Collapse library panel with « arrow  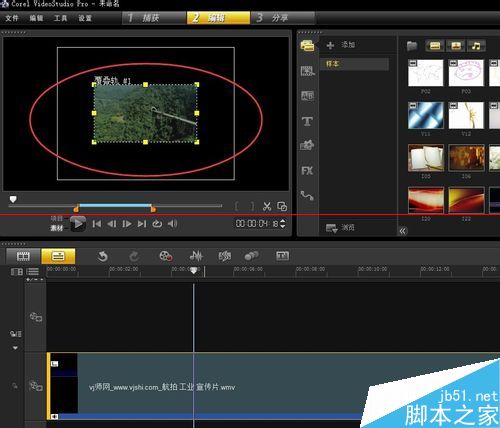point(403,231)
